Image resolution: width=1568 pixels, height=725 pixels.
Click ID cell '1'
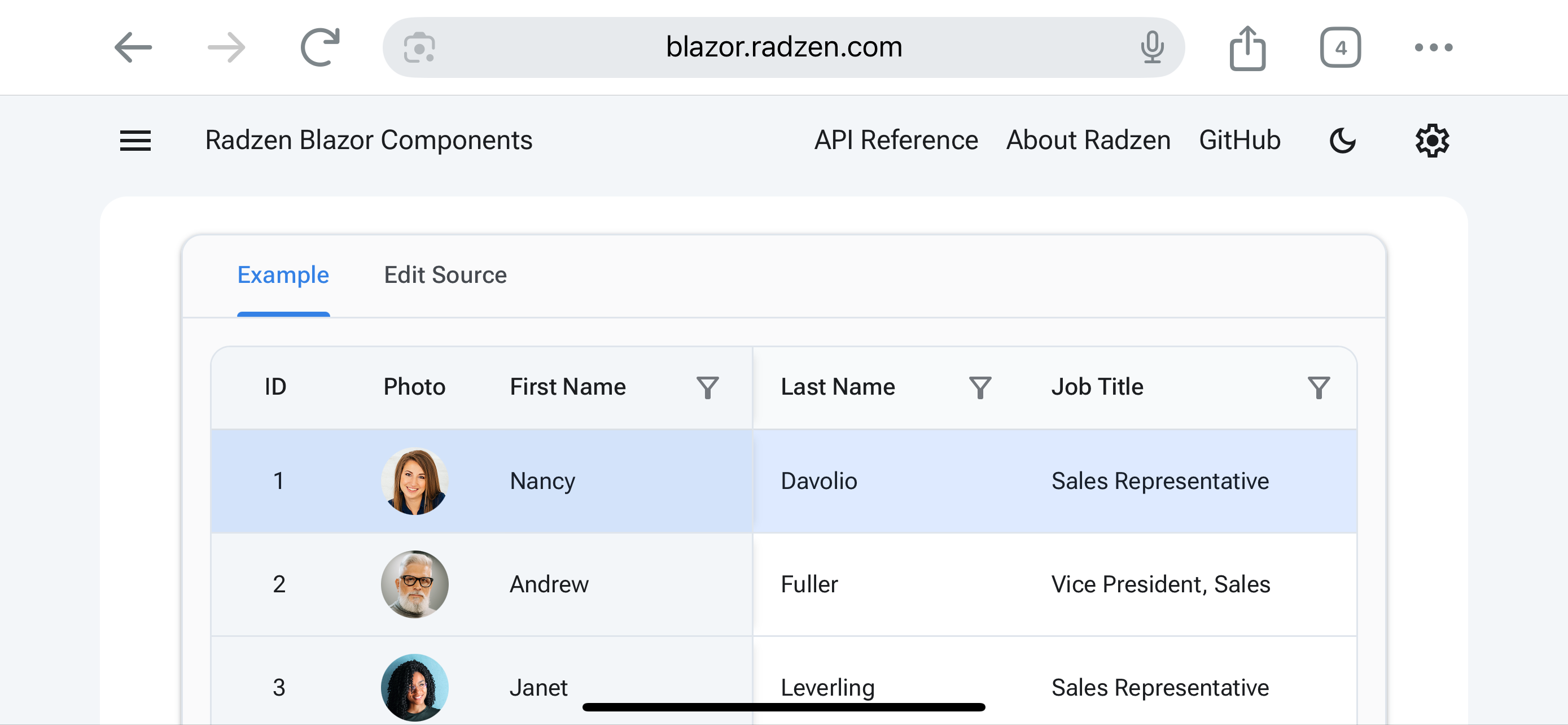[x=278, y=482]
